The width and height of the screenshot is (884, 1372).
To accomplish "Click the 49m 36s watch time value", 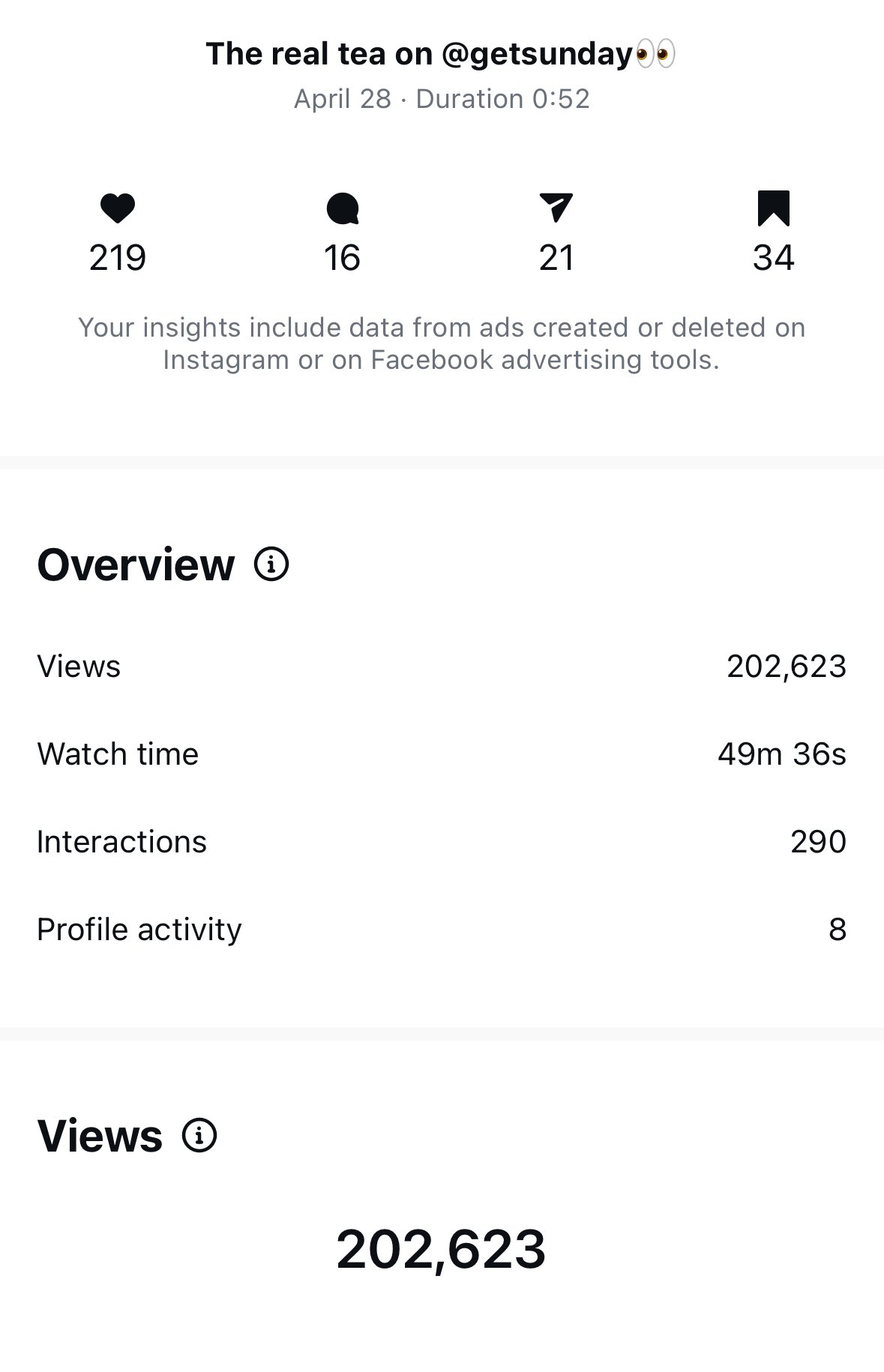I will [x=782, y=754].
